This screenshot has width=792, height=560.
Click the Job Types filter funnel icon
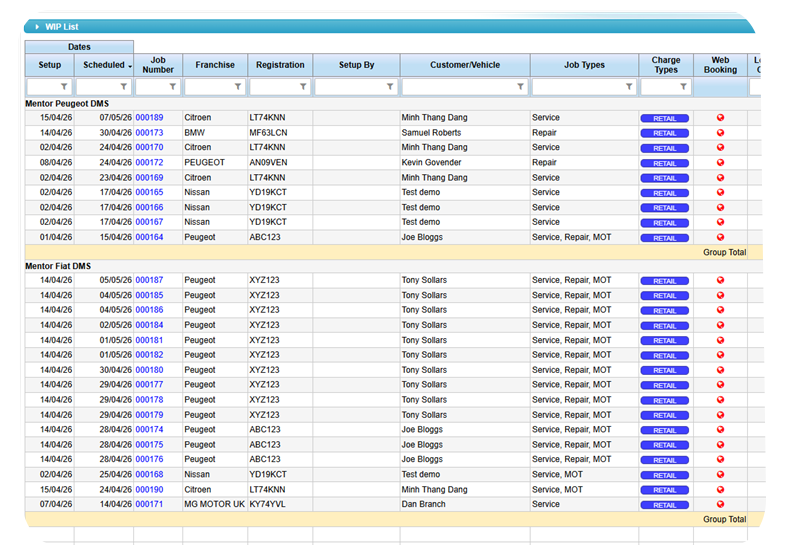[628, 88]
